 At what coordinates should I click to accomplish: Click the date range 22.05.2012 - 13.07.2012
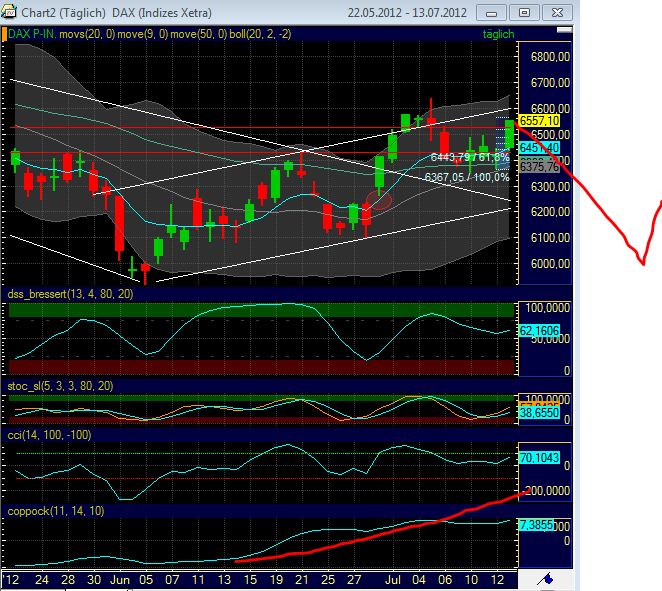[407, 13]
